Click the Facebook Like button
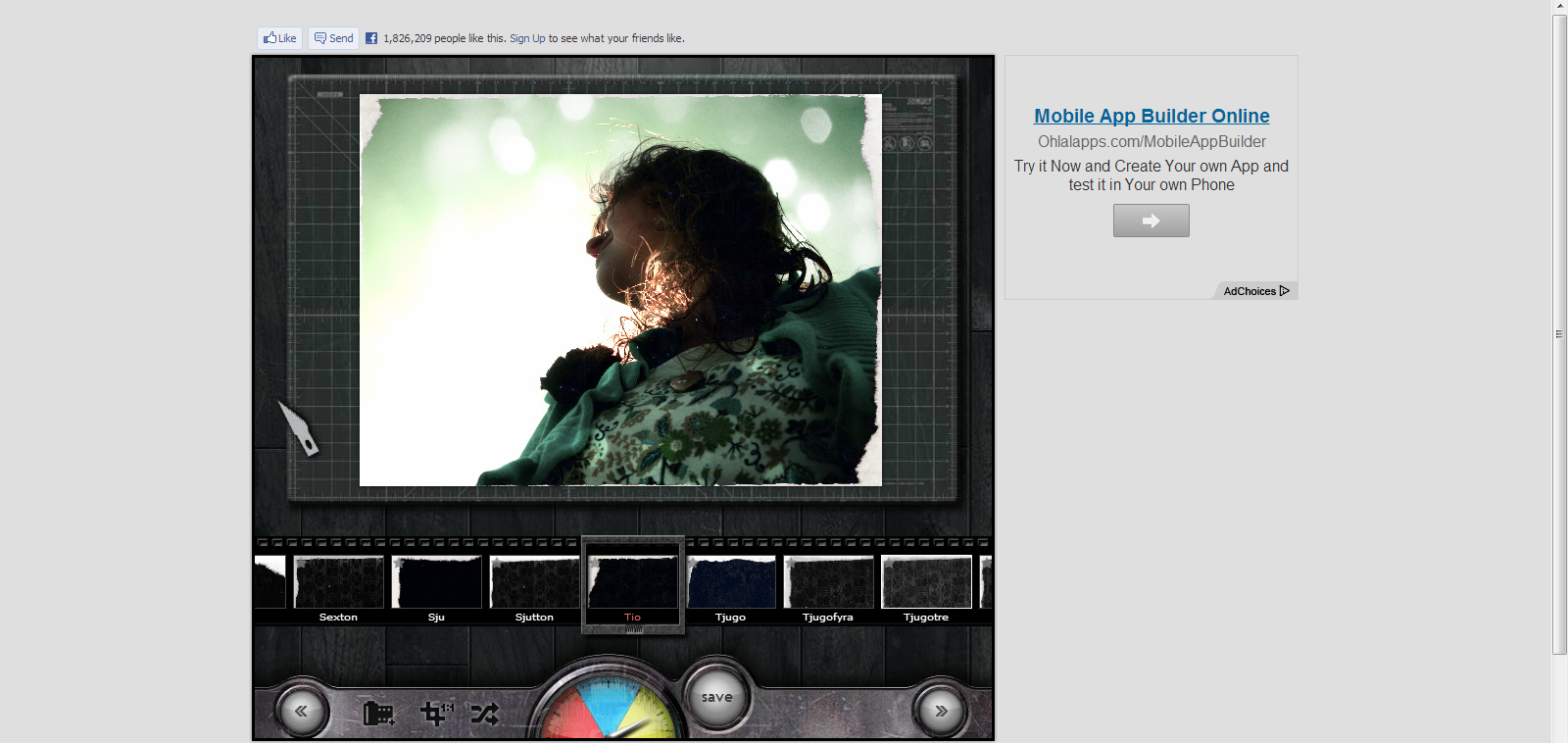This screenshot has width=1568, height=743. coord(279,38)
